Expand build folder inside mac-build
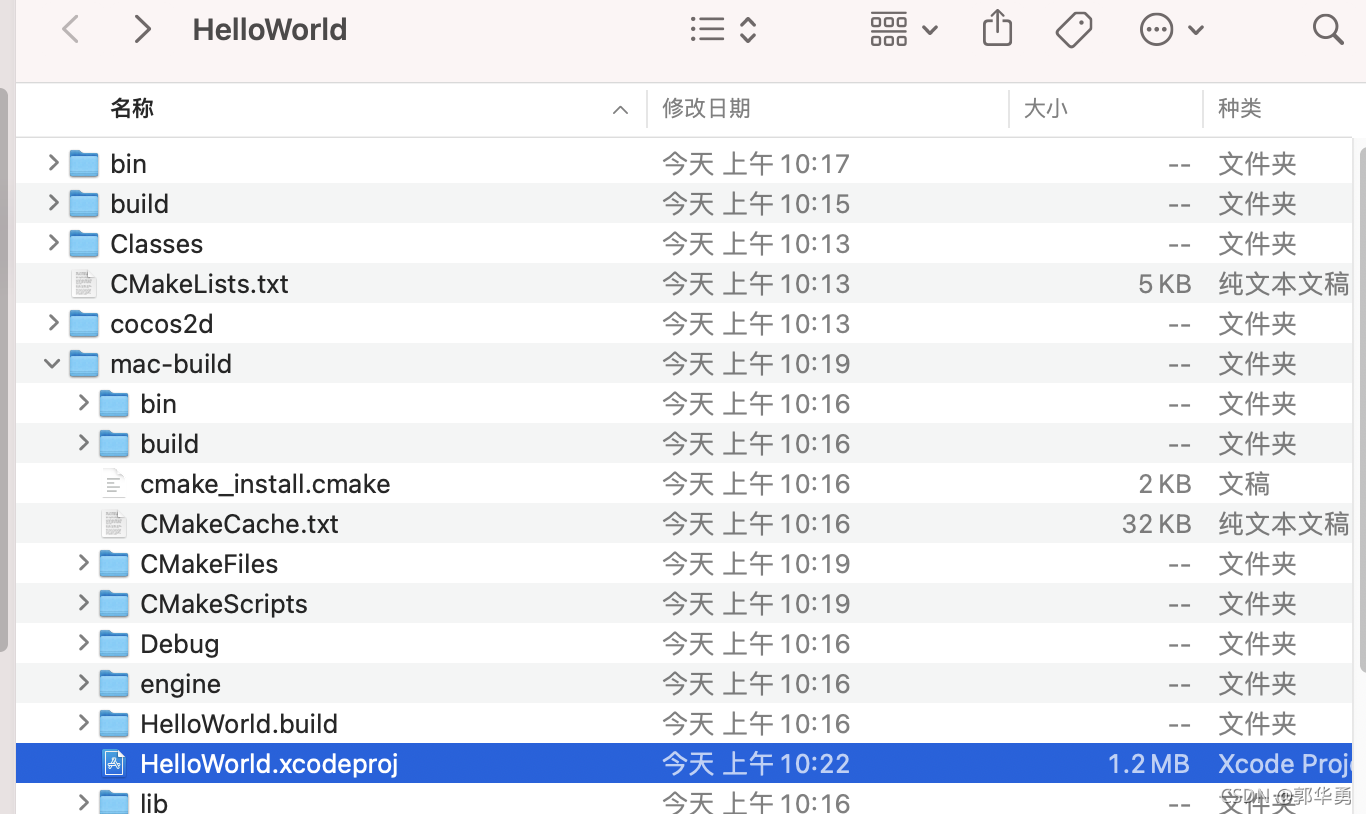Viewport: 1366px width, 814px height. point(84,443)
